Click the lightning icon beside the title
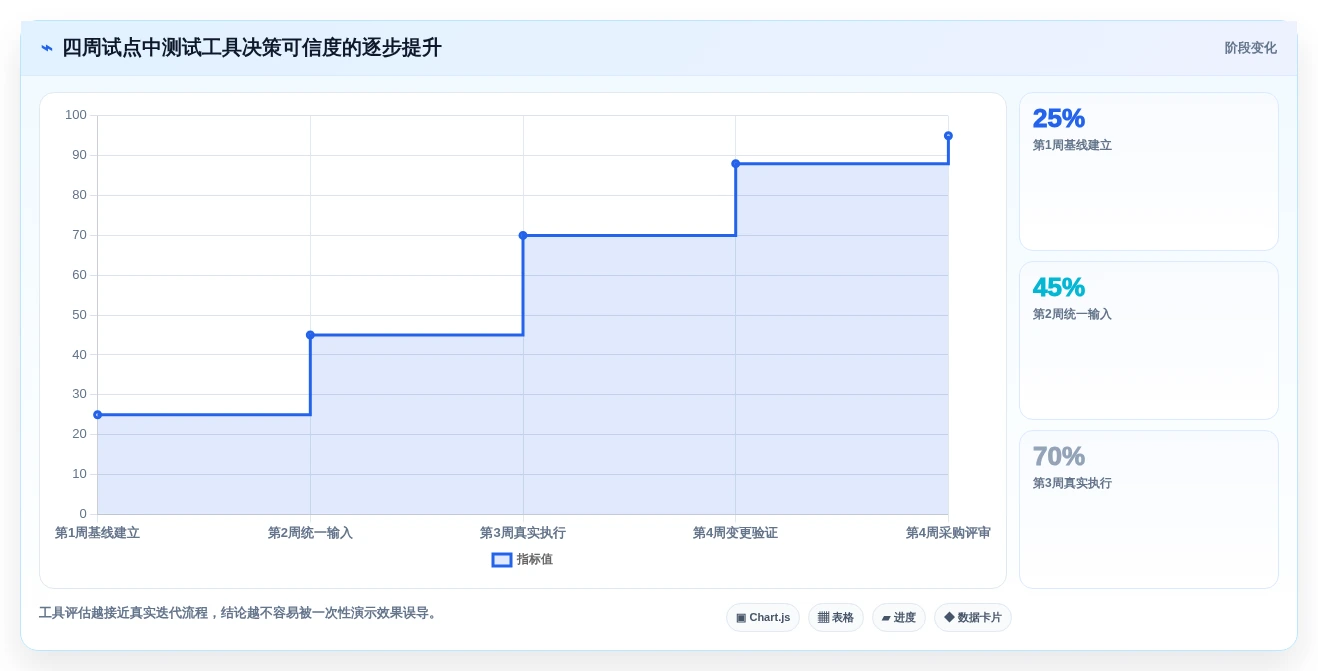The width and height of the screenshot is (1318, 671). (x=47, y=48)
